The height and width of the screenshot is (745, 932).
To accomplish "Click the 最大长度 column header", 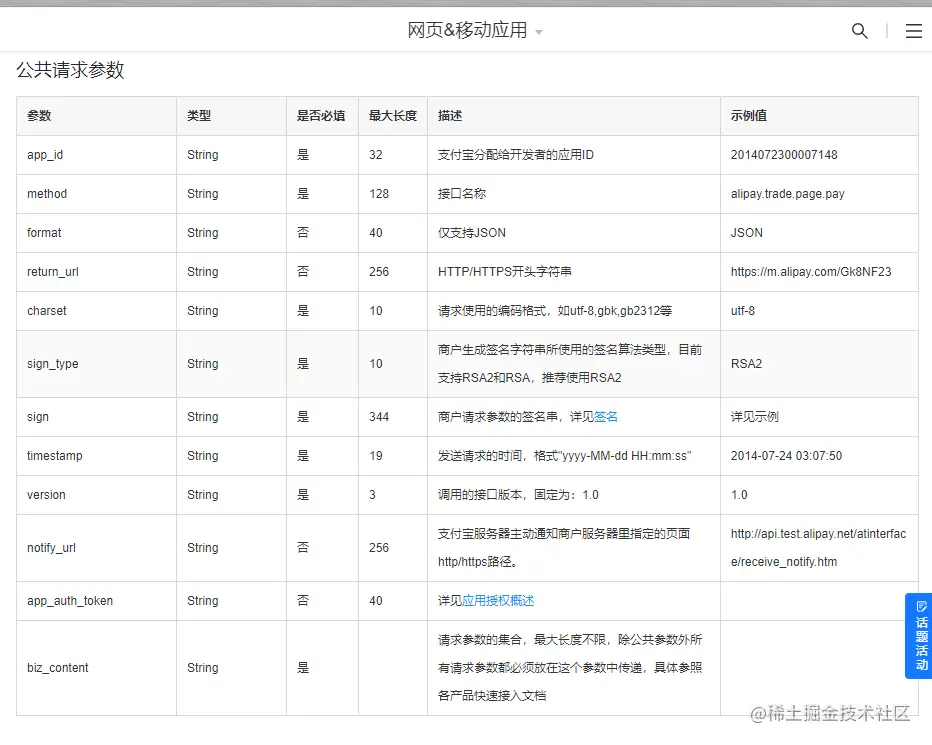I will click(x=393, y=116).
